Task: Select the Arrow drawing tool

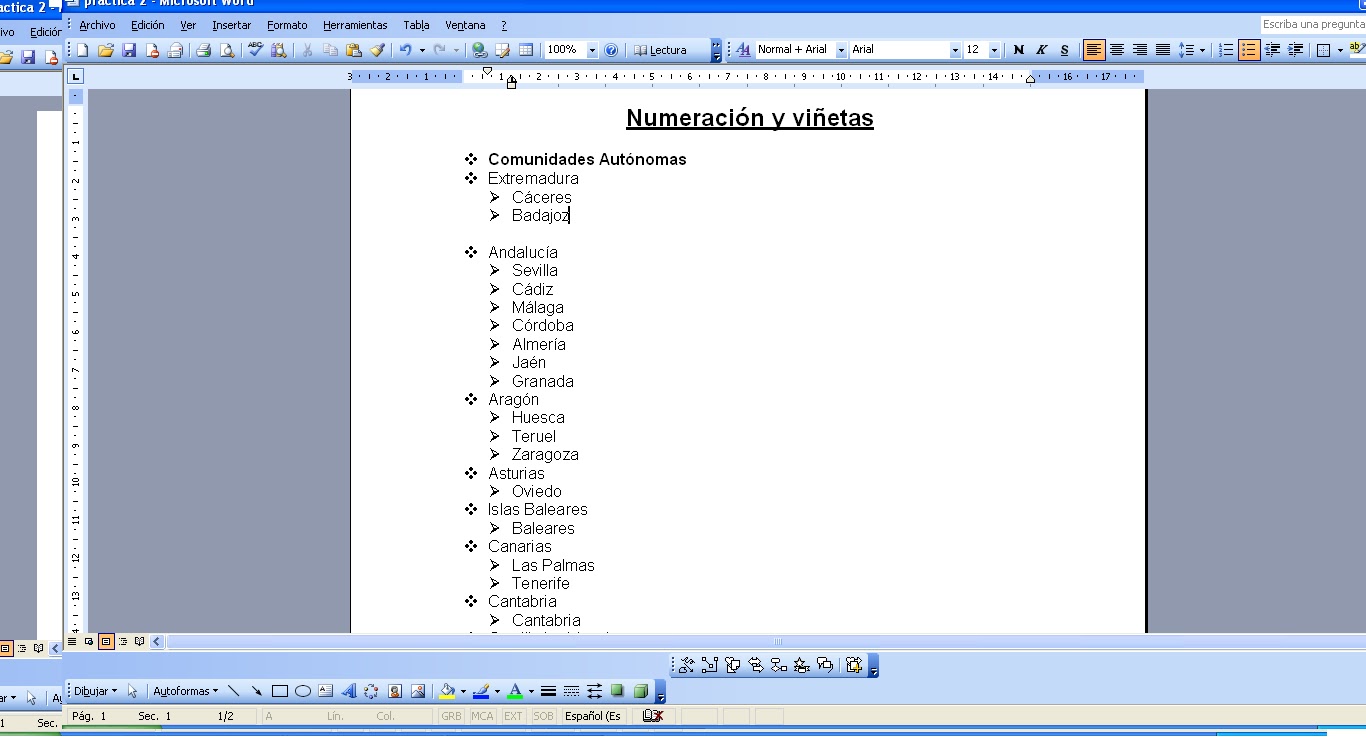Action: coord(256,691)
